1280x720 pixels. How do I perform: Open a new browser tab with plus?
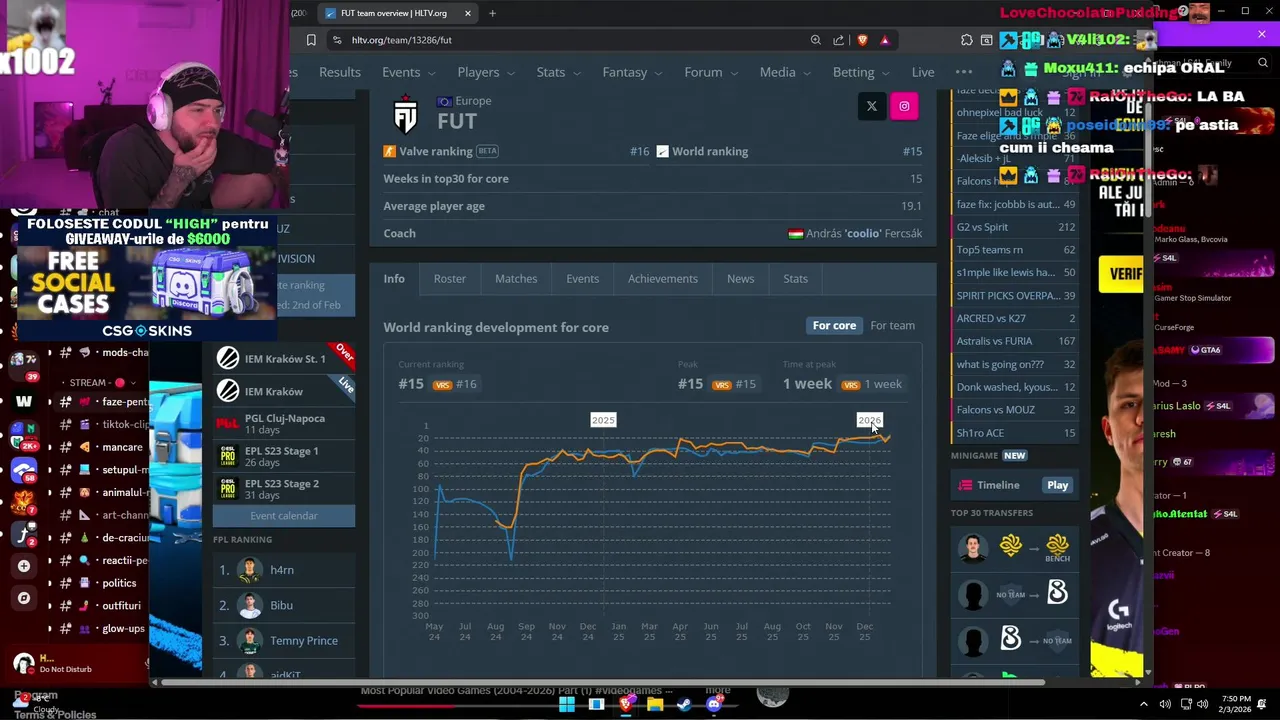click(492, 13)
